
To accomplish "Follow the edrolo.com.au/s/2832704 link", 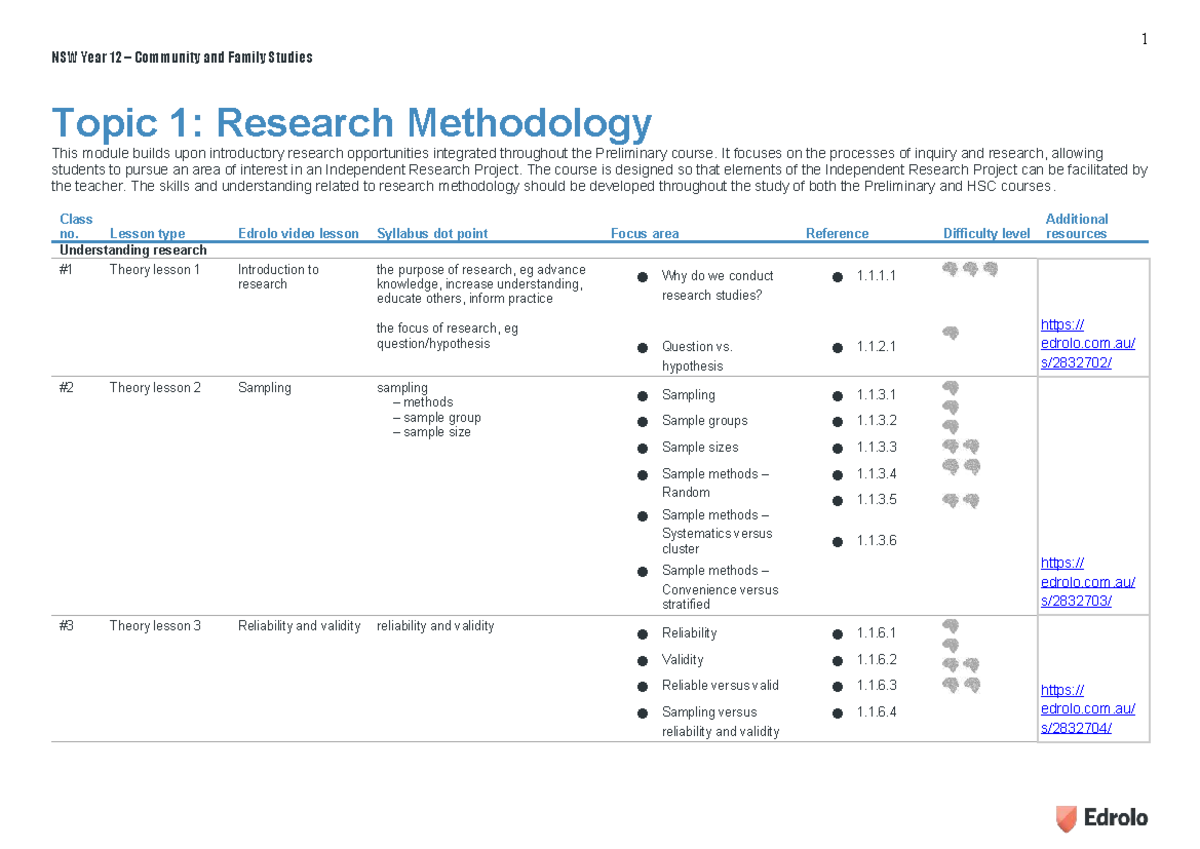I will [1088, 708].
